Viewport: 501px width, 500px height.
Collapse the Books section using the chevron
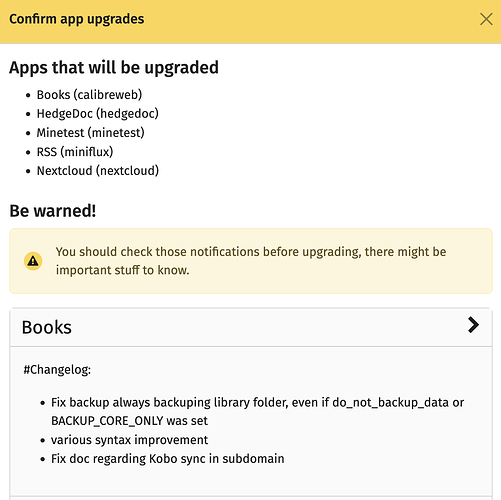tap(473, 325)
